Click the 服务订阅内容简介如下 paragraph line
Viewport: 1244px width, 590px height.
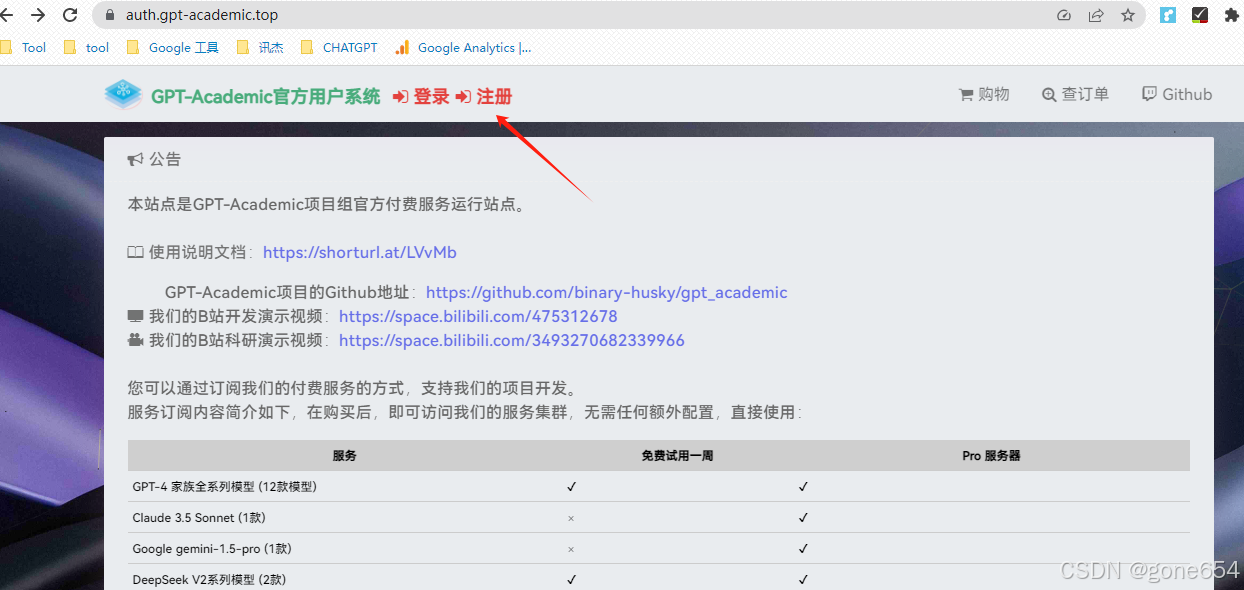point(465,412)
